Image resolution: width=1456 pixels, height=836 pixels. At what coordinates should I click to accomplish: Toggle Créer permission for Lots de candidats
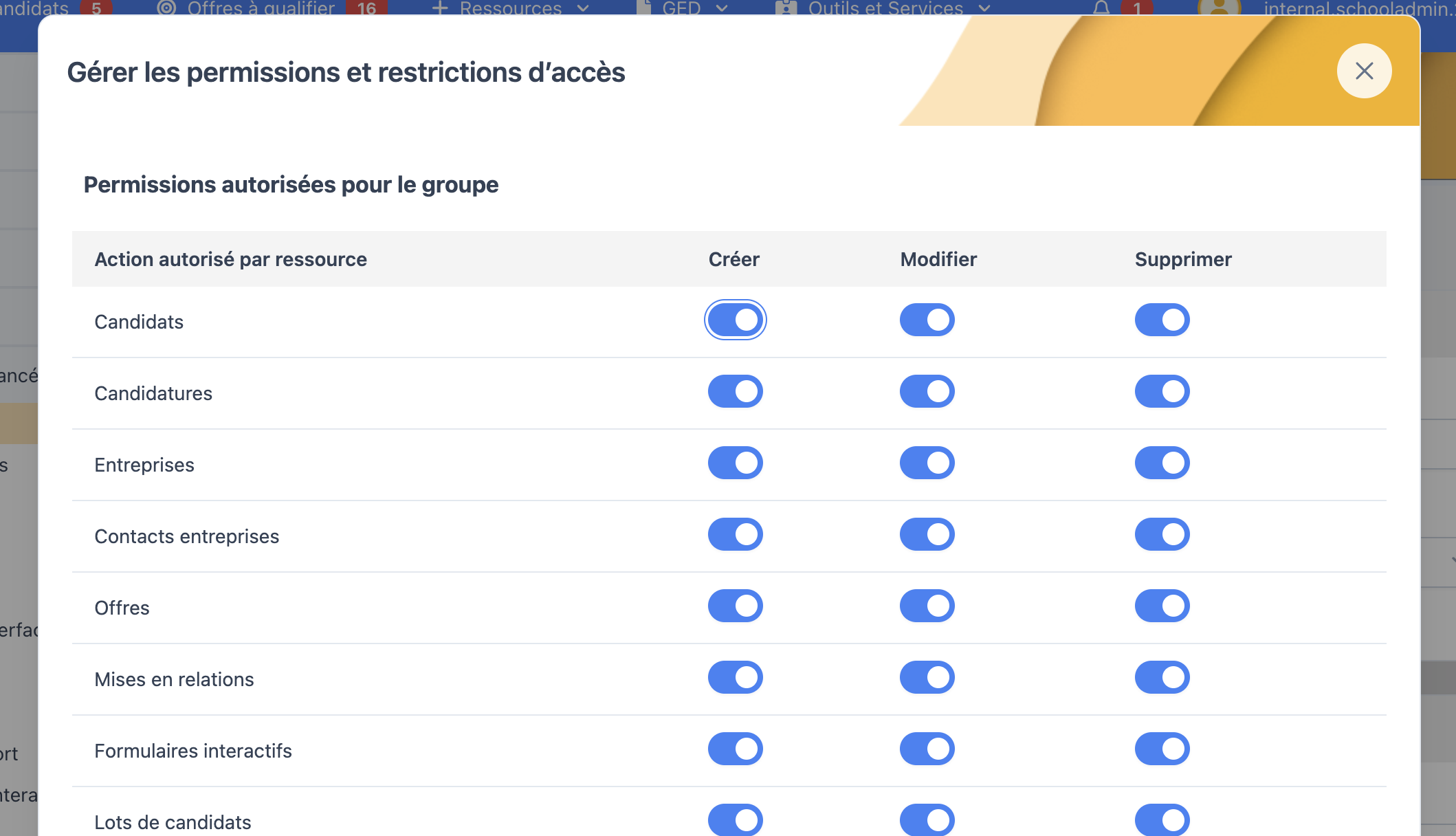pyautogui.click(x=736, y=819)
